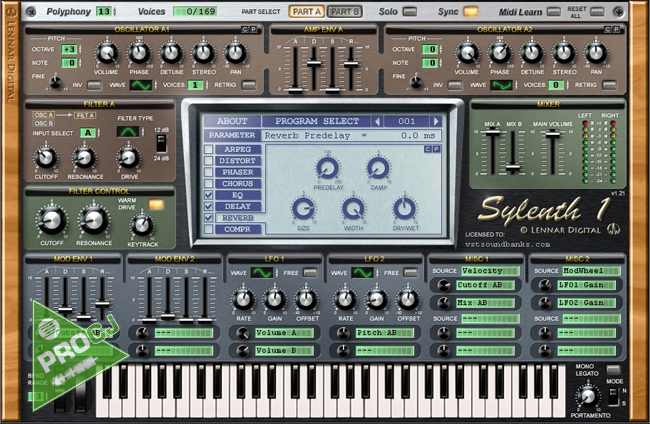Viewport: 650px width, 424px height.
Task: Toggle the Sync switch
Action: pos(471,12)
